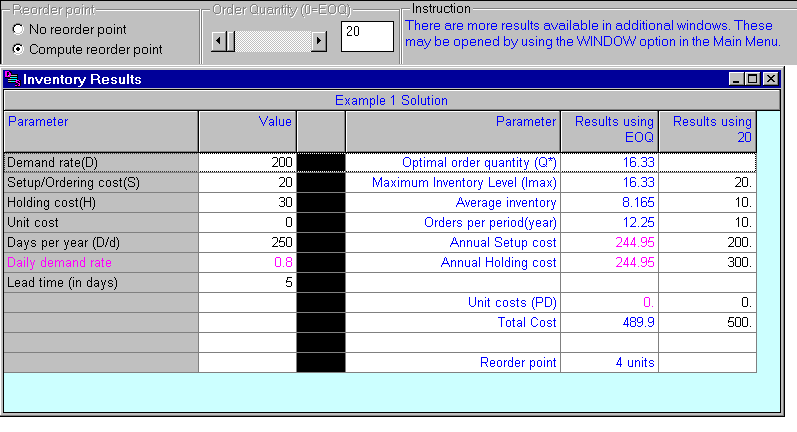
Task: Select the Holding cost value cell 30
Action: point(247,202)
